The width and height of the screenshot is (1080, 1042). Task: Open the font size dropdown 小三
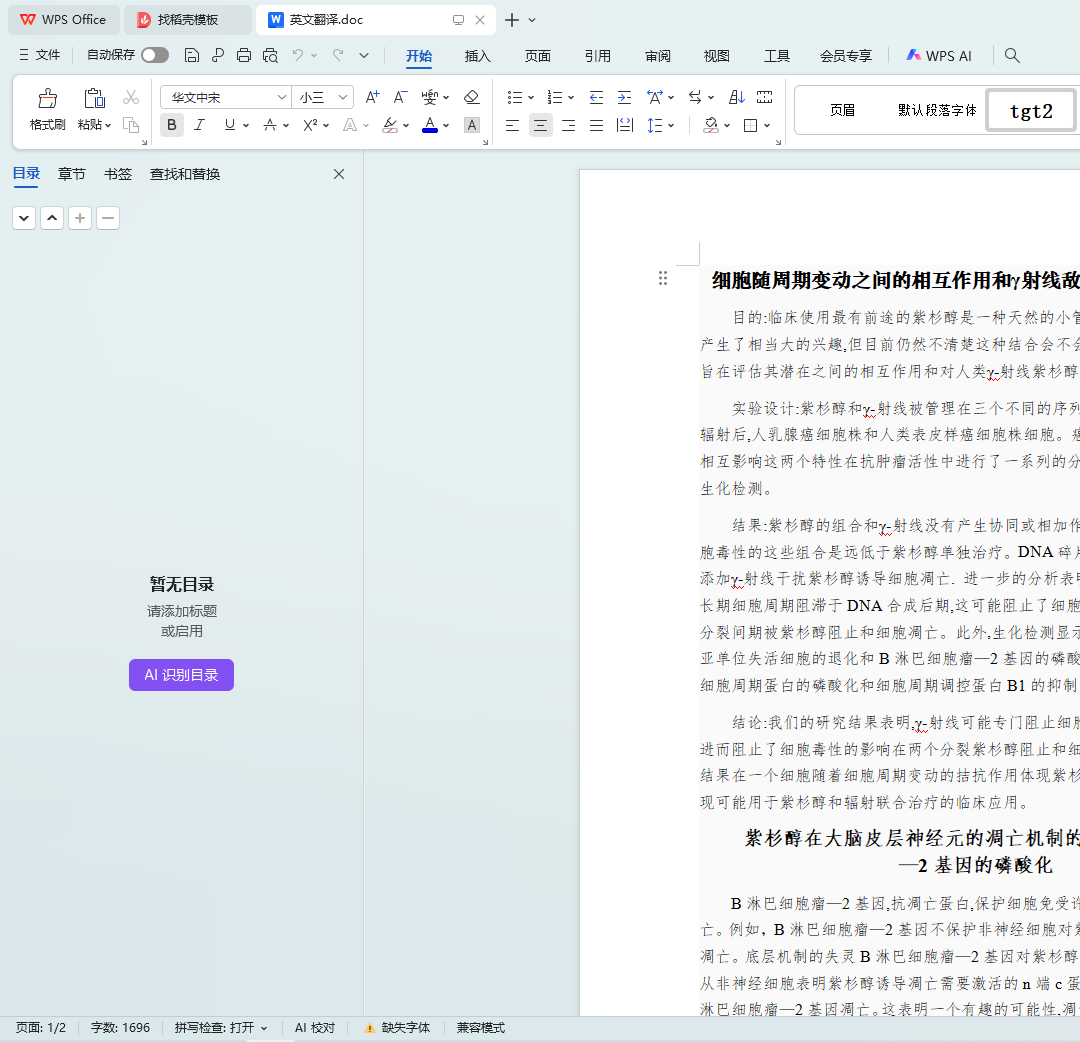coord(342,98)
